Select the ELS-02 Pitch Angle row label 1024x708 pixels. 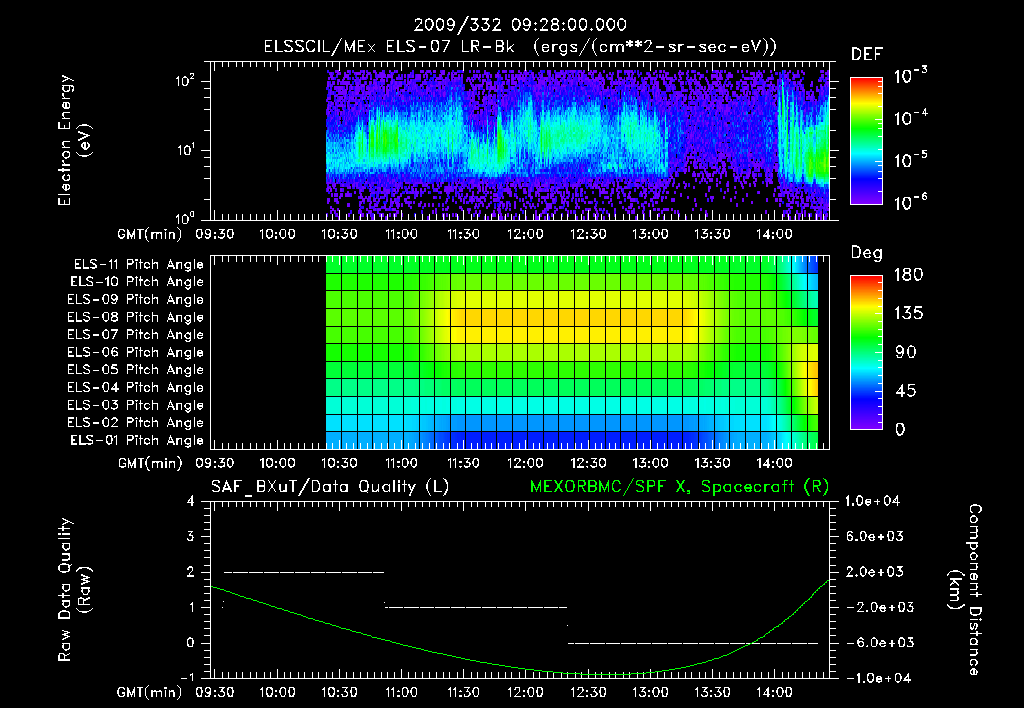click(x=135, y=423)
